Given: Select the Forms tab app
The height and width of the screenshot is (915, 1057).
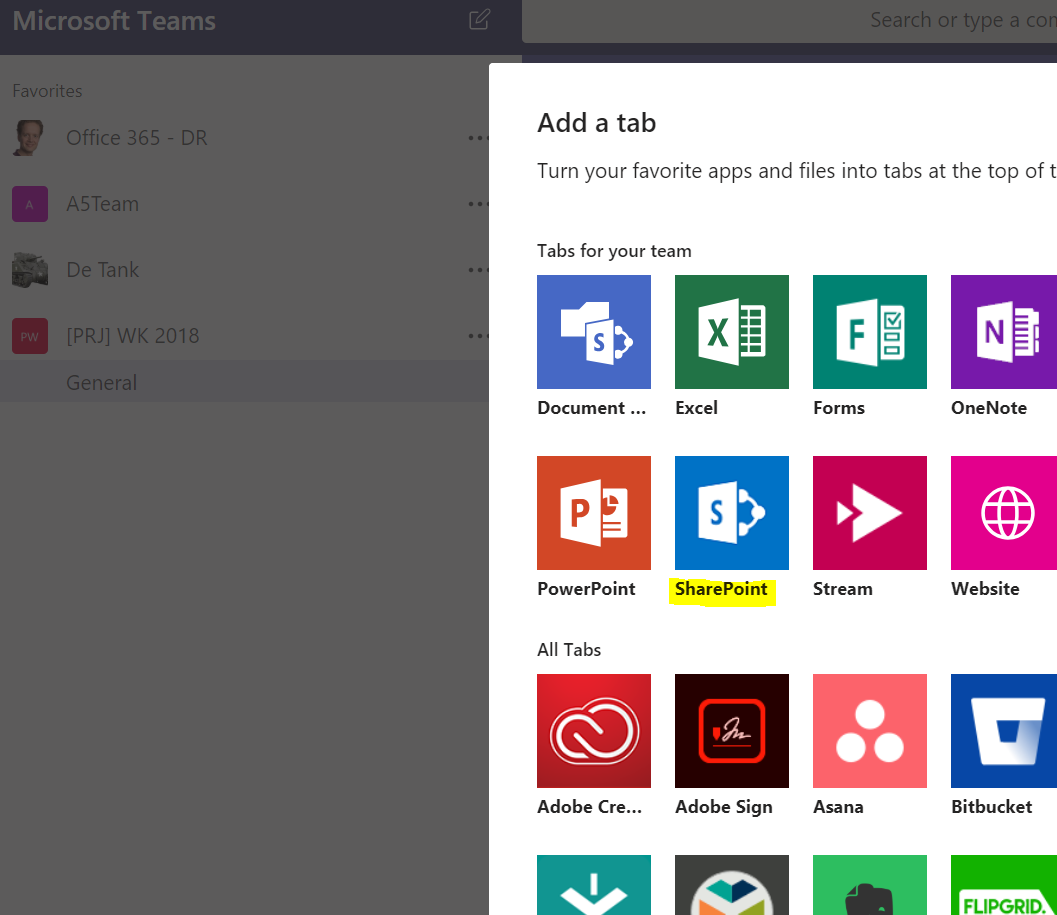Looking at the screenshot, I should tap(870, 332).
